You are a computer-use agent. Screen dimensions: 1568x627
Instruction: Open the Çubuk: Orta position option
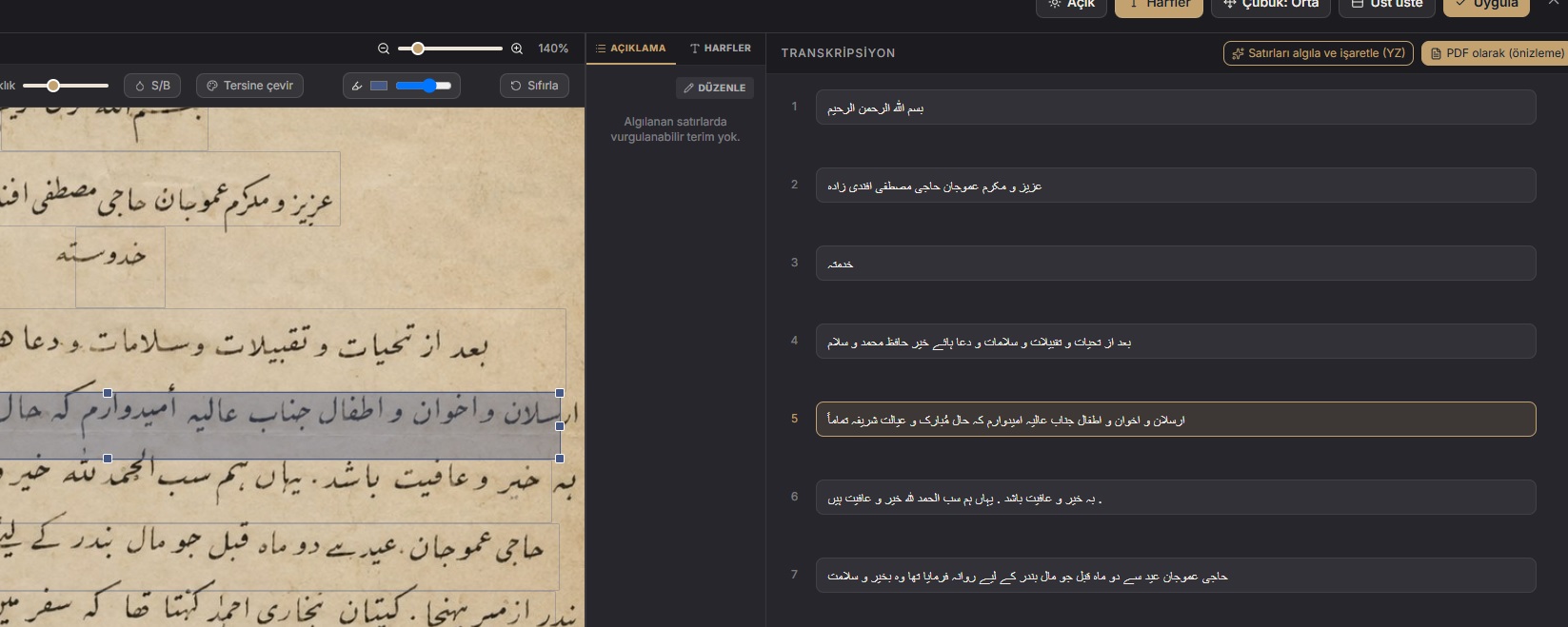(1272, 6)
